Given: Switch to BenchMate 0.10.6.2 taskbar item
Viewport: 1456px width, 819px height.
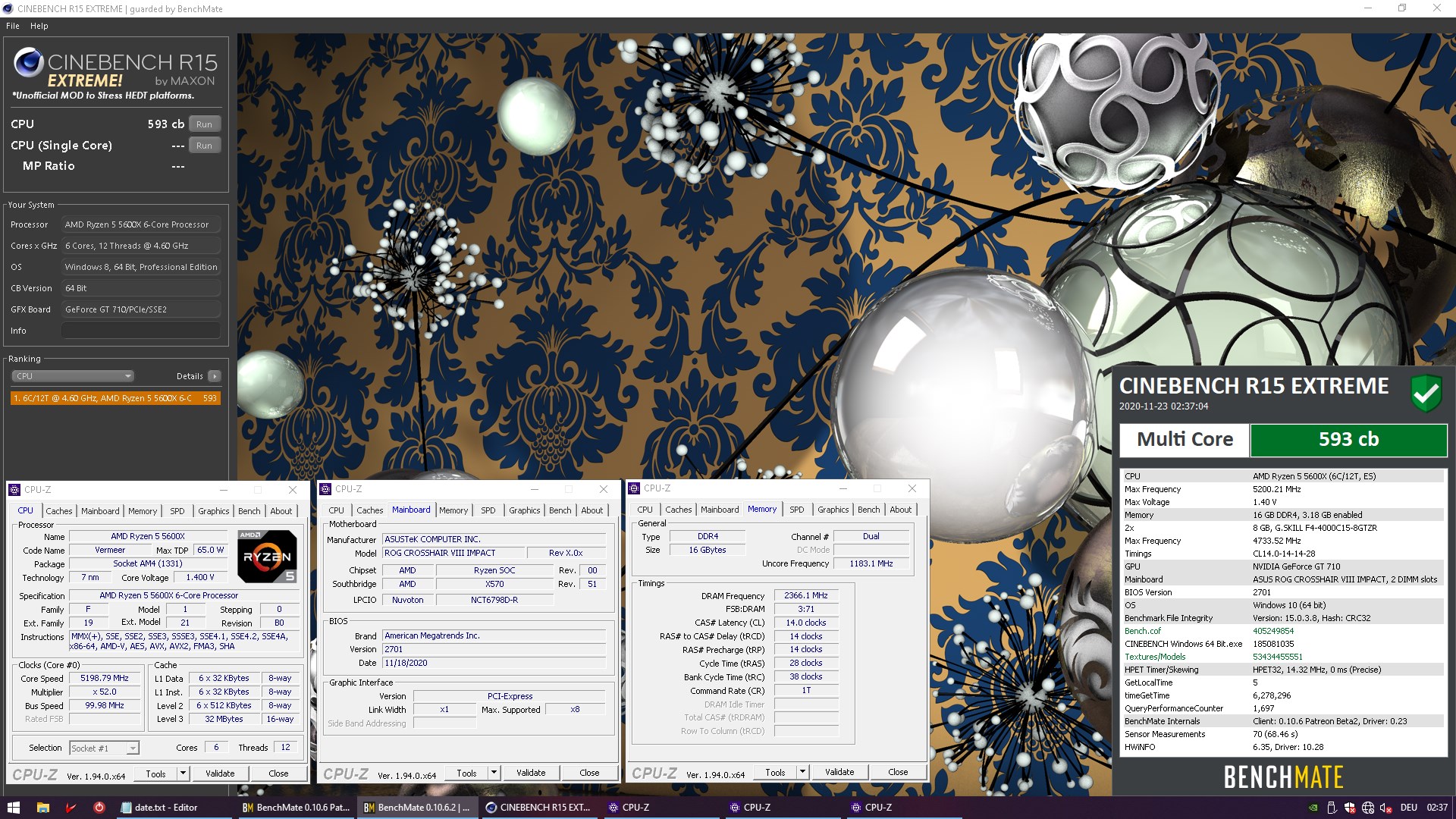Looking at the screenshot, I should pyautogui.click(x=416, y=808).
